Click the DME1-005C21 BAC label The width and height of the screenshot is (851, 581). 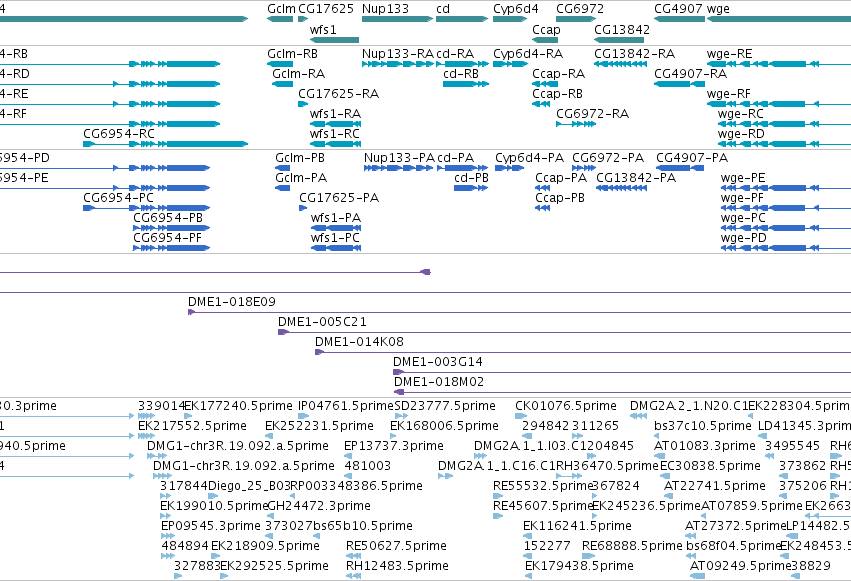coord(322,322)
